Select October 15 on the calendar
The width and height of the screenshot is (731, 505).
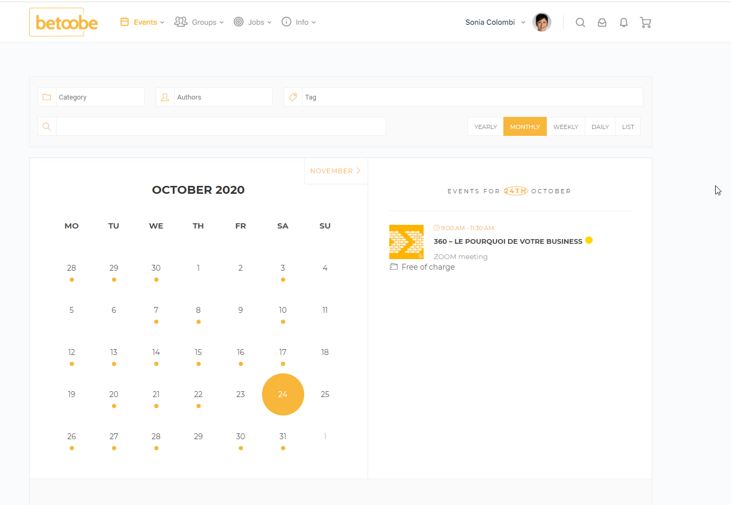pos(198,354)
